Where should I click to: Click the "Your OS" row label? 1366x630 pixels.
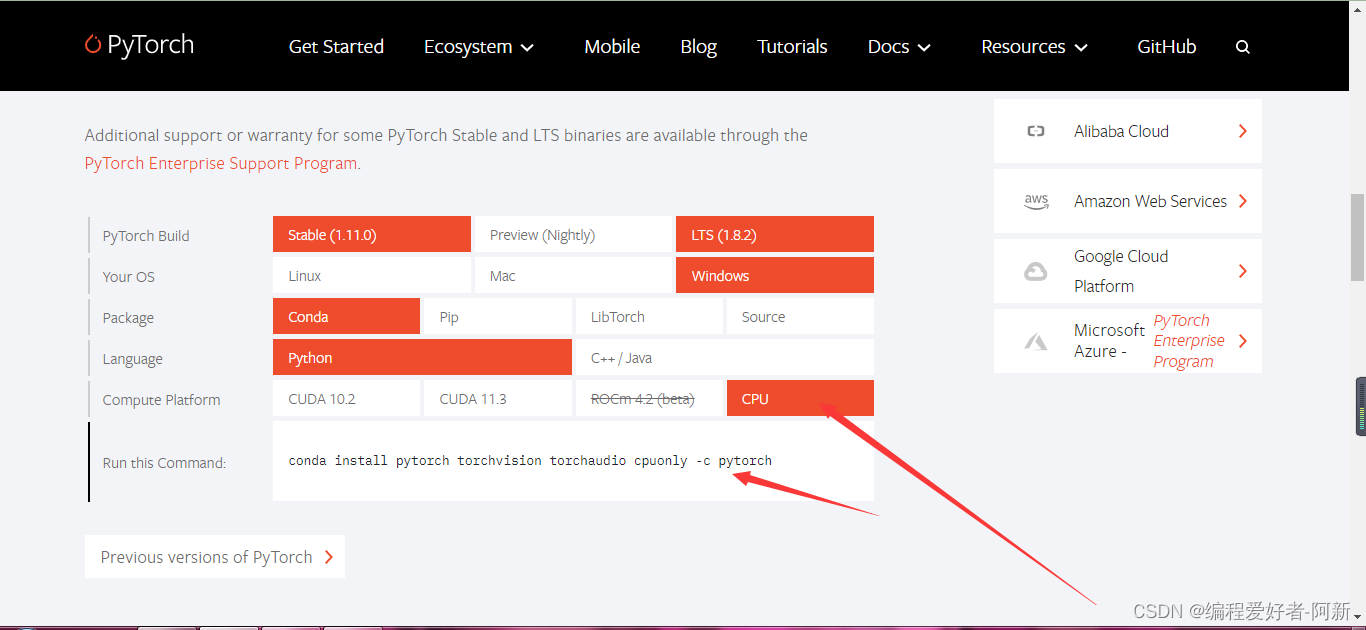(129, 277)
